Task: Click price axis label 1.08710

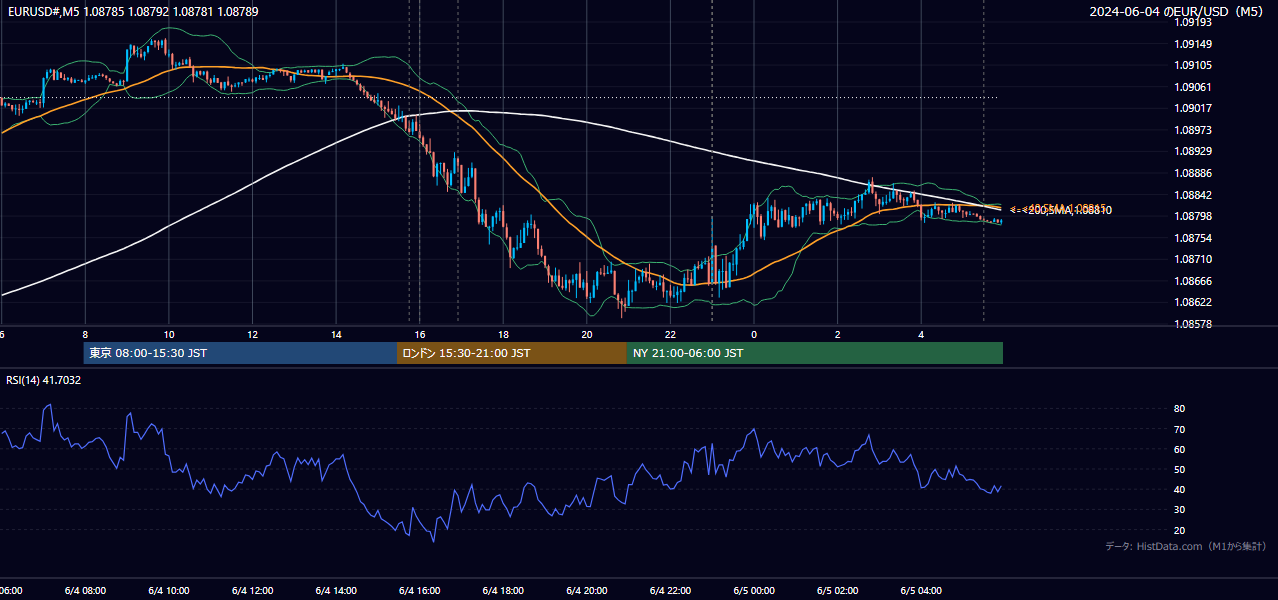Action: (x=1193, y=259)
